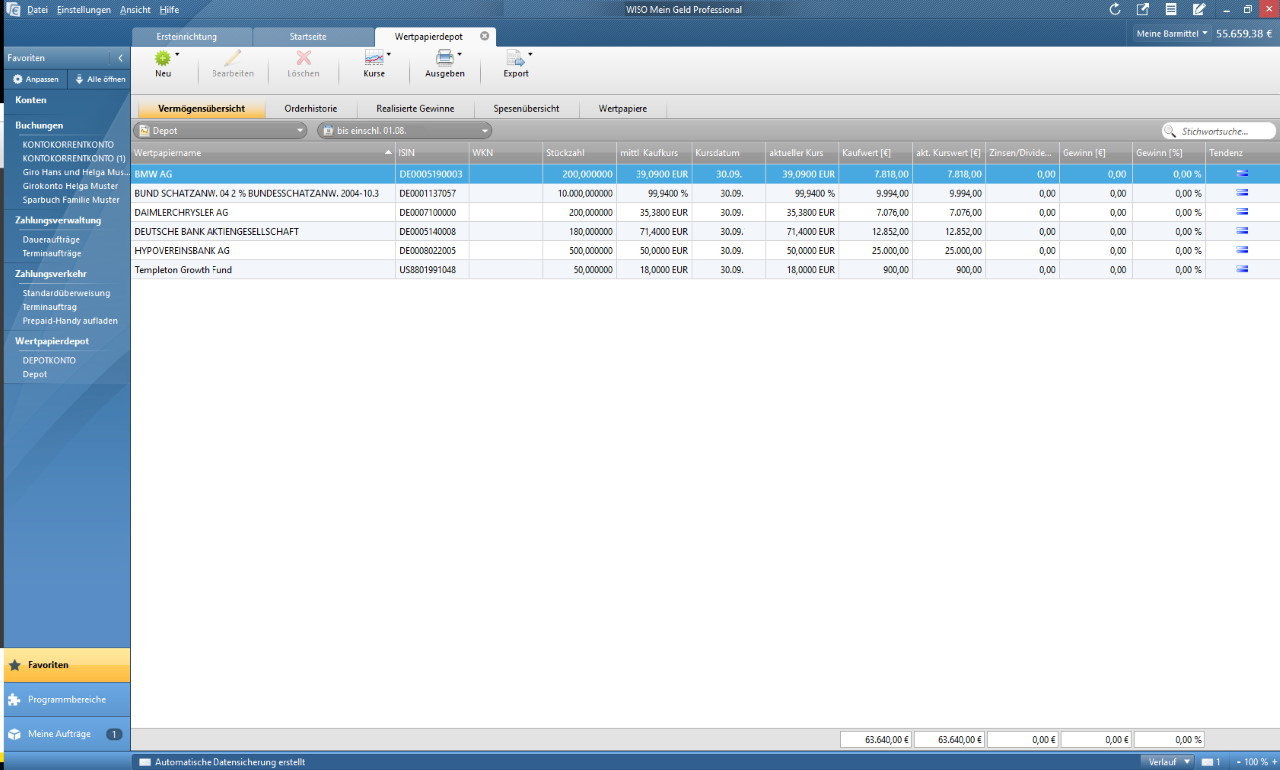Click the Ausgeben printer icon
The height and width of the screenshot is (770, 1280).
click(444, 58)
